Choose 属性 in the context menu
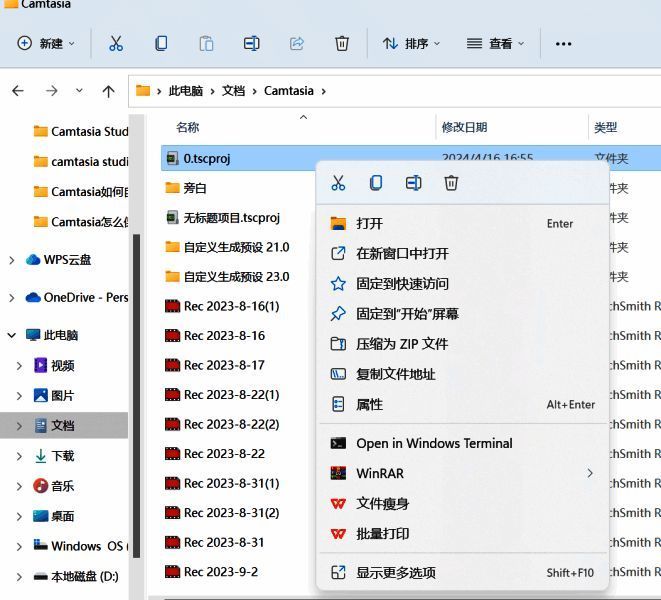Viewport: 661px width, 600px height. pos(462,404)
